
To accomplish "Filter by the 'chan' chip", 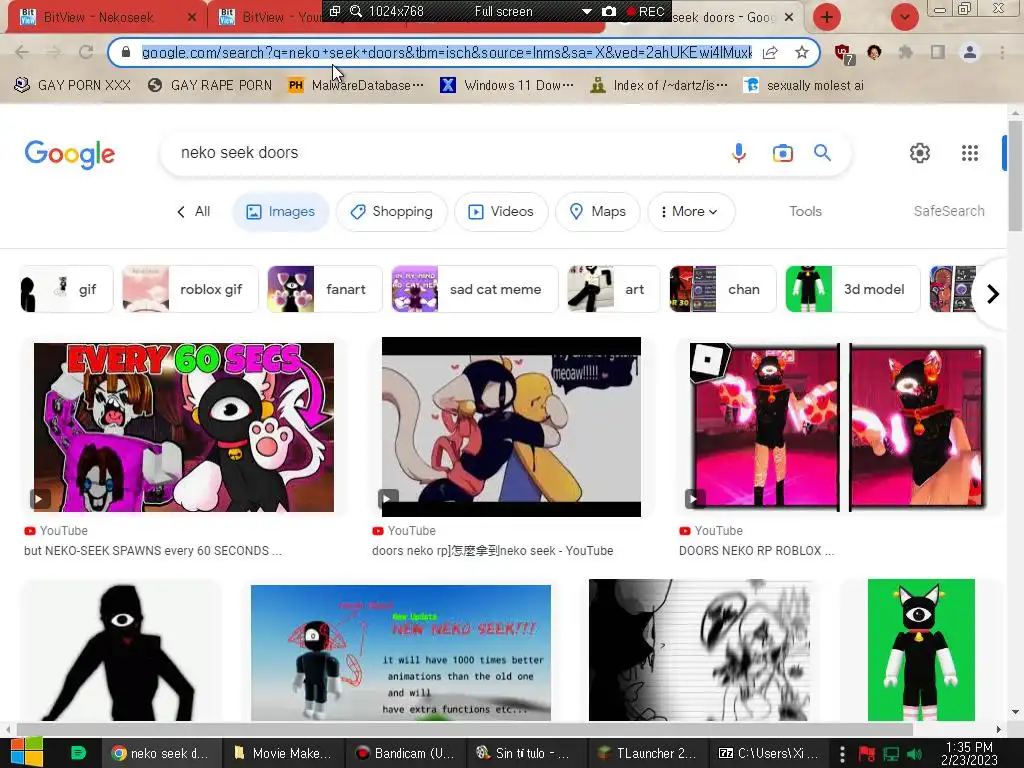I will 723,289.
